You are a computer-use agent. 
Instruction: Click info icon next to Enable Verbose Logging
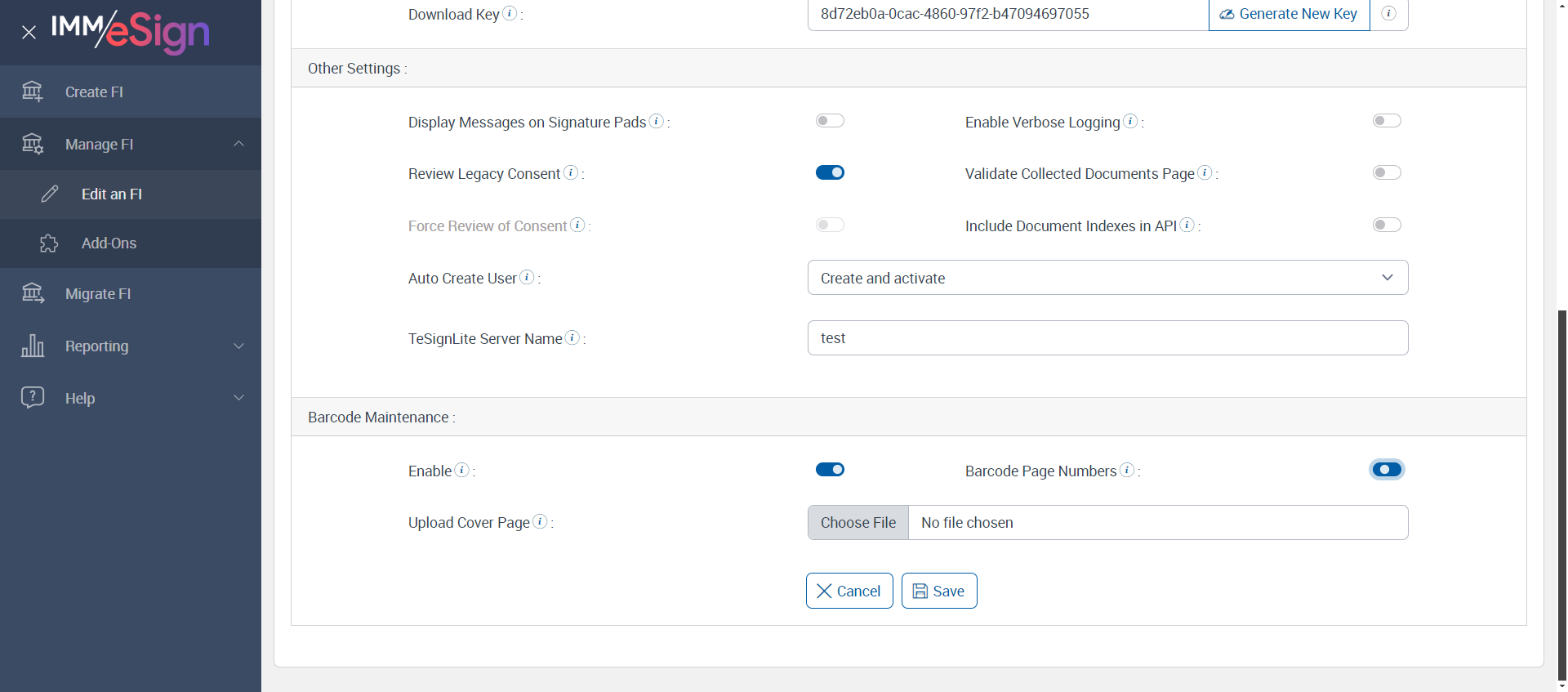[1130, 121]
